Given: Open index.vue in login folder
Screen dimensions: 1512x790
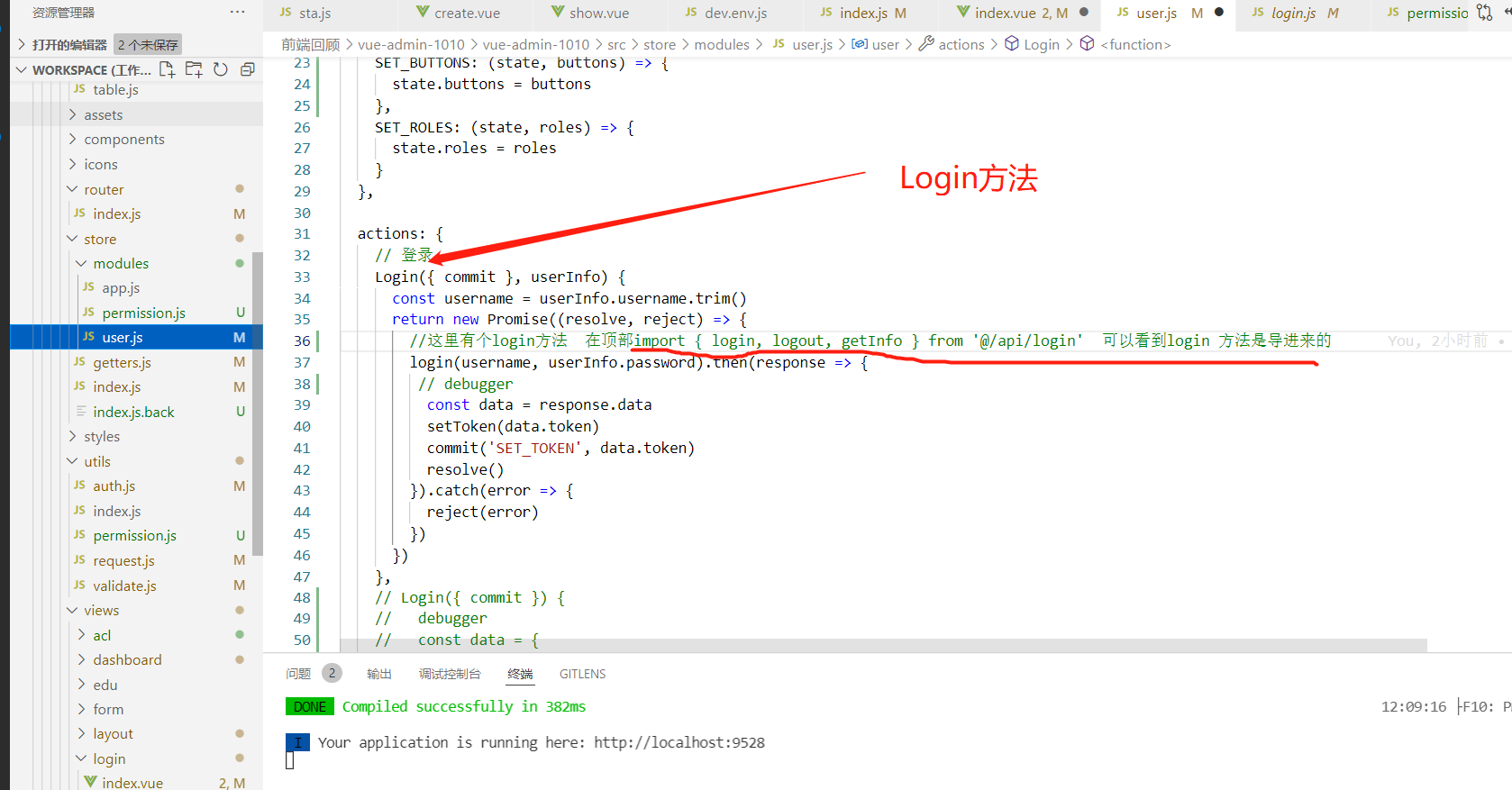Looking at the screenshot, I should pos(132,783).
